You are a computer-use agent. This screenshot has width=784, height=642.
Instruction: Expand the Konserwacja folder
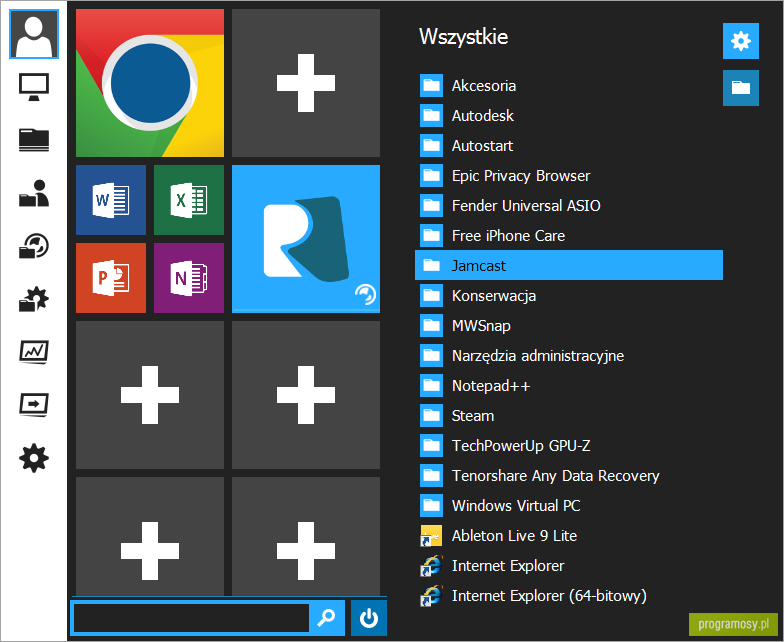pos(569,296)
